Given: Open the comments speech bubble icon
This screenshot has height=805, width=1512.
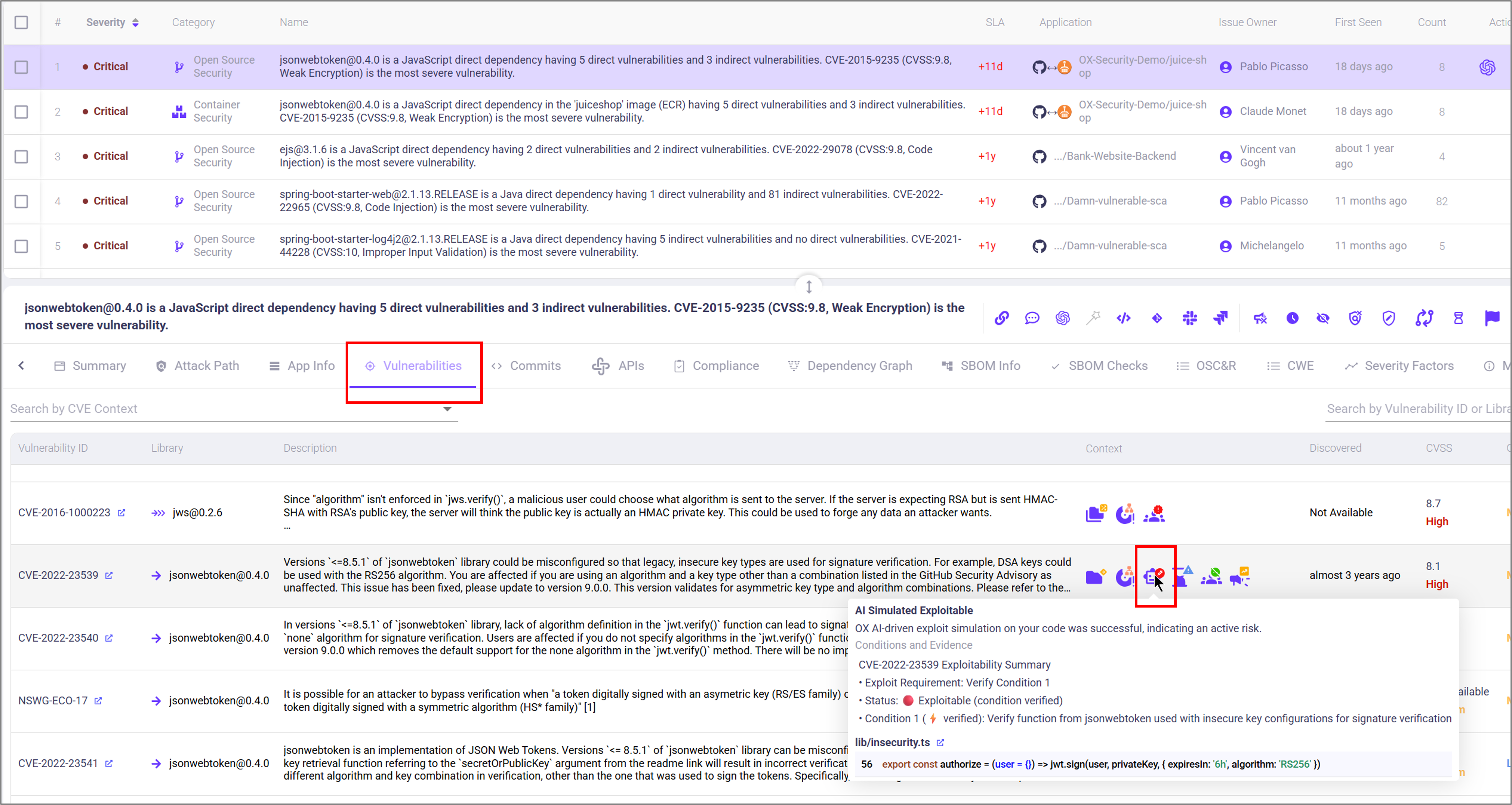Looking at the screenshot, I should click(1032, 318).
